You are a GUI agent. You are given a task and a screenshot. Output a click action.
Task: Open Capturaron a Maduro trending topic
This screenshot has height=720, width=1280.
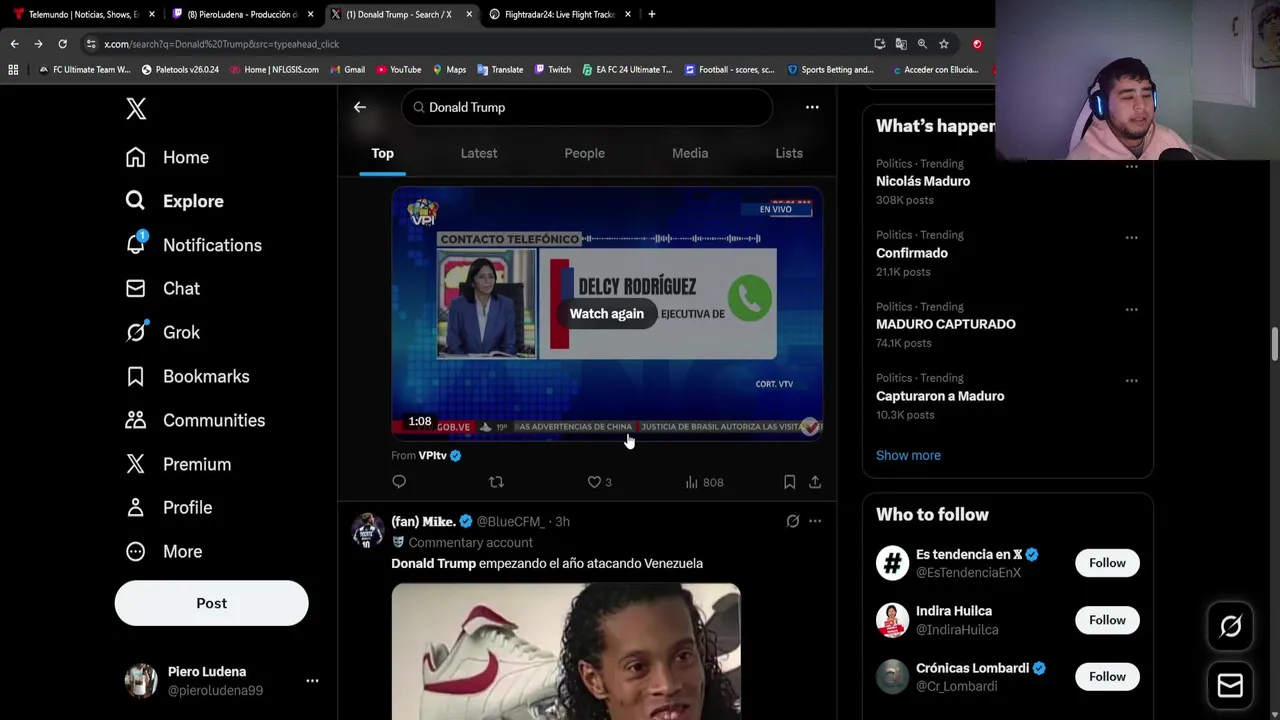pyautogui.click(x=940, y=396)
